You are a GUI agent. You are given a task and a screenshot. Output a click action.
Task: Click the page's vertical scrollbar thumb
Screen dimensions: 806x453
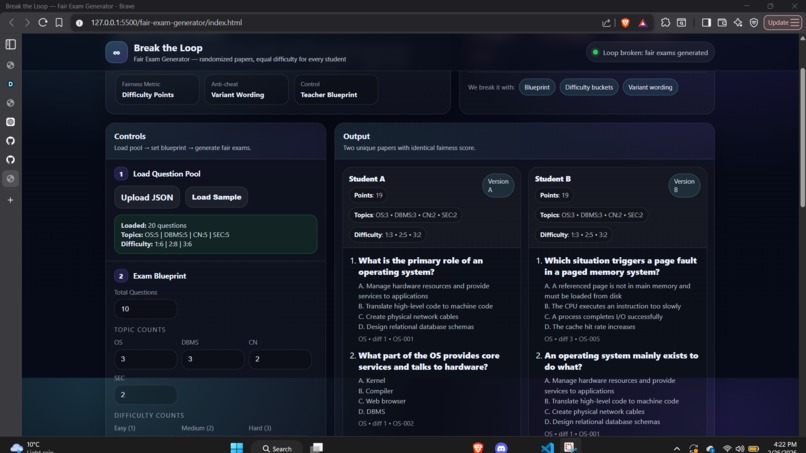click(x=802, y=138)
